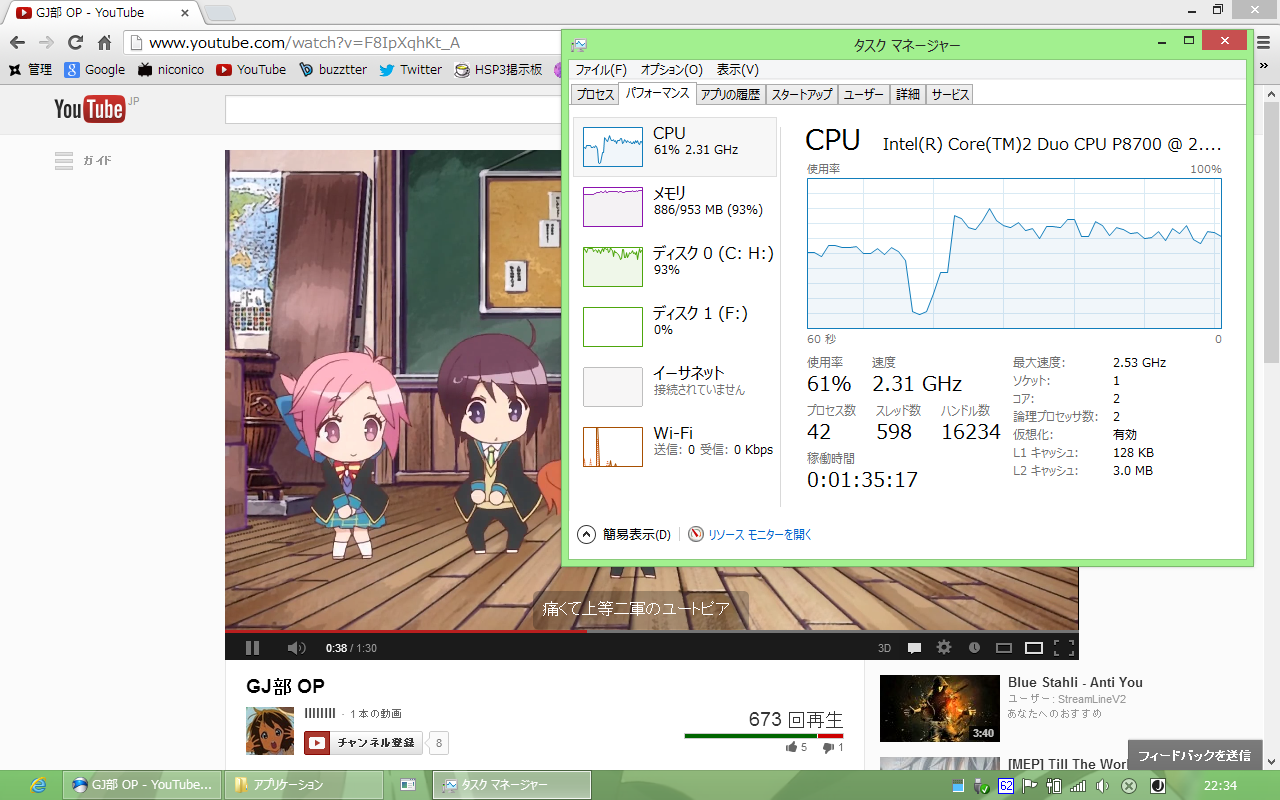The height and width of the screenshot is (800, 1280).
Task: Open the buzztter bookmark
Action: click(x=333, y=70)
